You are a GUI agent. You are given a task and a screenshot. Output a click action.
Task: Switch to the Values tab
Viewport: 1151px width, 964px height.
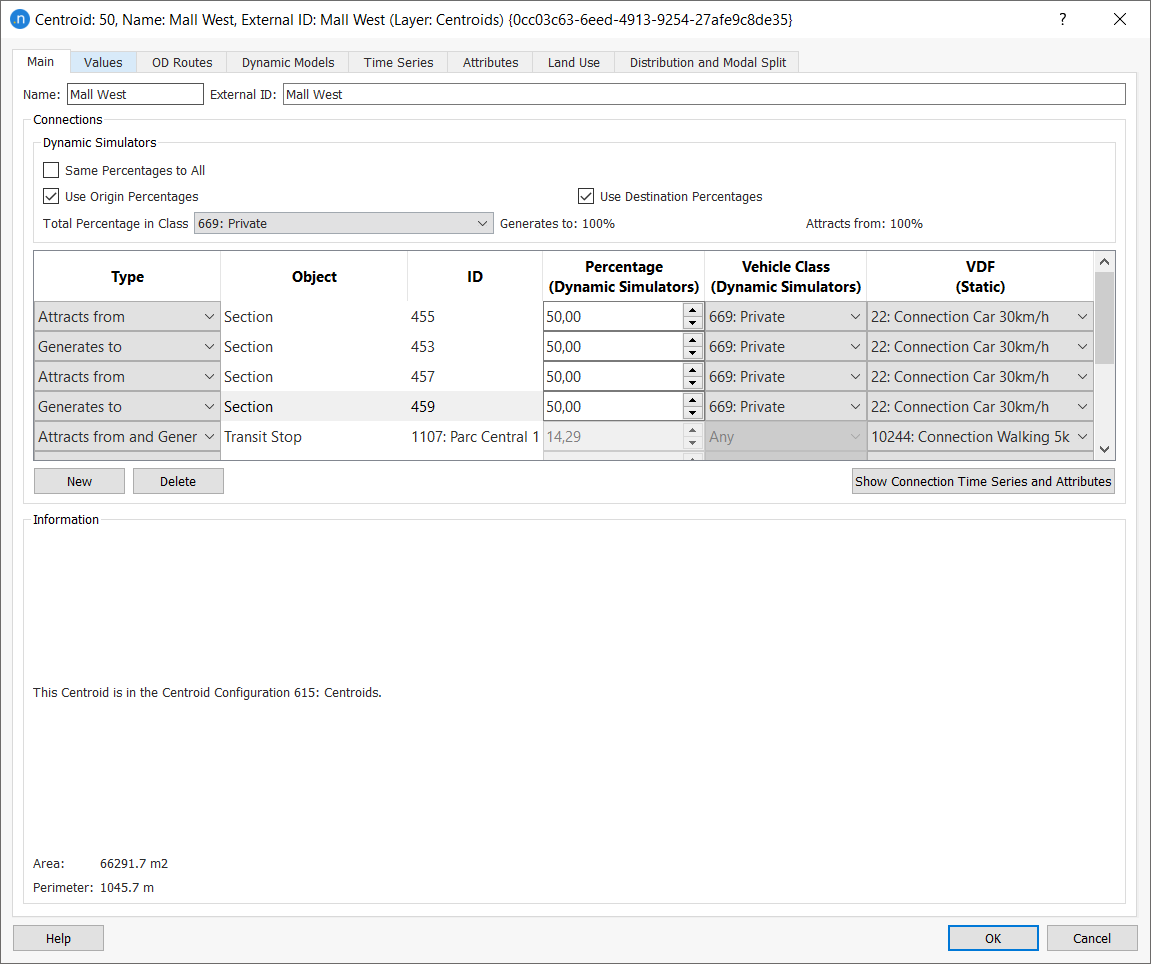point(103,62)
